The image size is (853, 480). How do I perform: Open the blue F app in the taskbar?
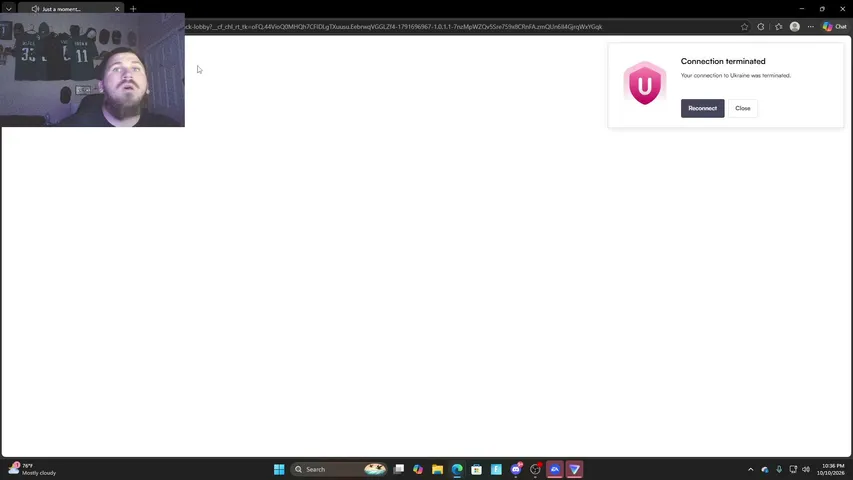pyautogui.click(x=496, y=469)
